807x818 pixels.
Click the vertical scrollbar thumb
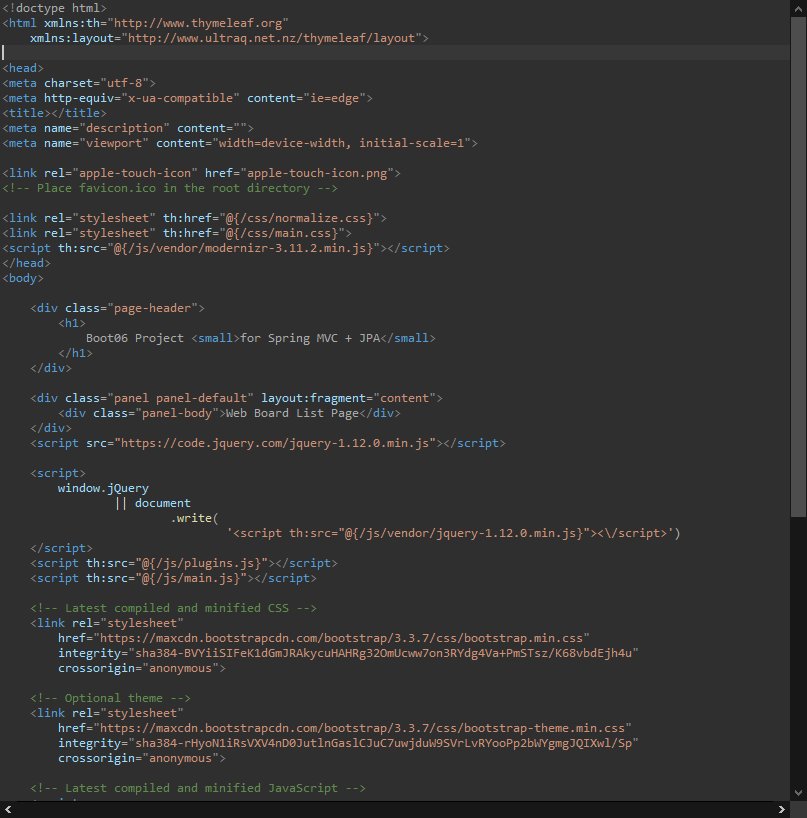click(798, 267)
